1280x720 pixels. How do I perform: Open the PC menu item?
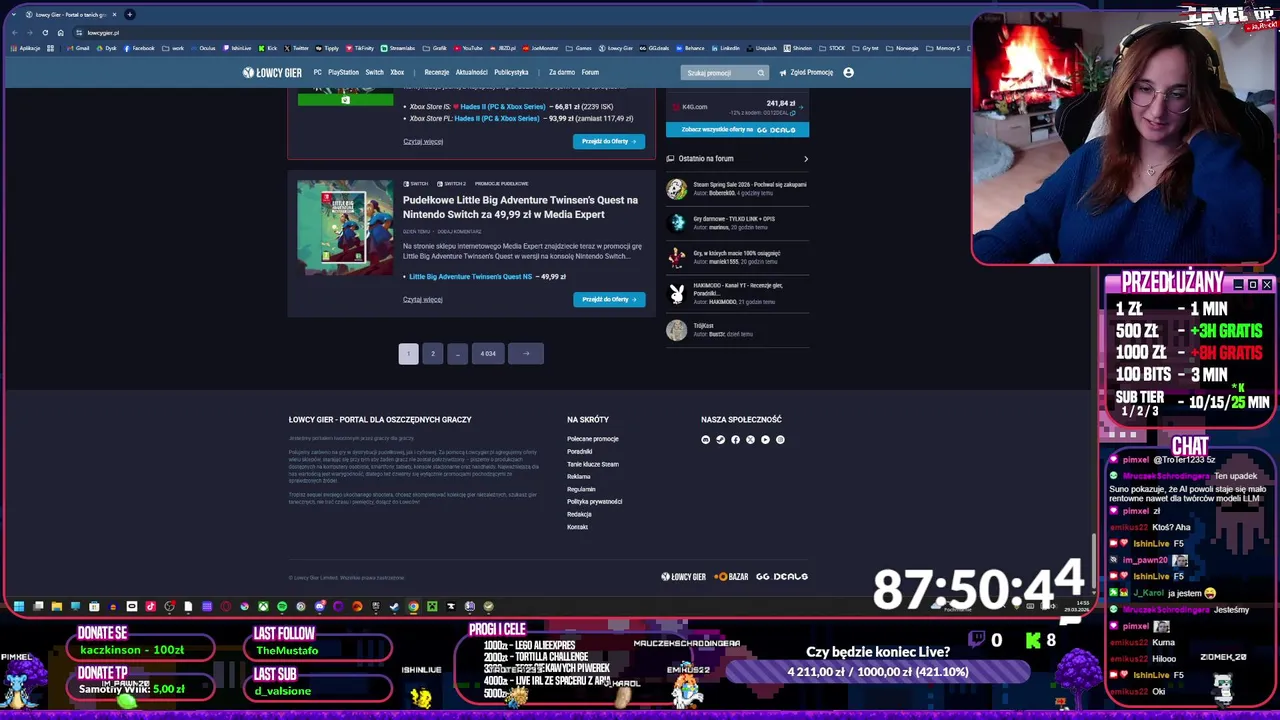317,72
